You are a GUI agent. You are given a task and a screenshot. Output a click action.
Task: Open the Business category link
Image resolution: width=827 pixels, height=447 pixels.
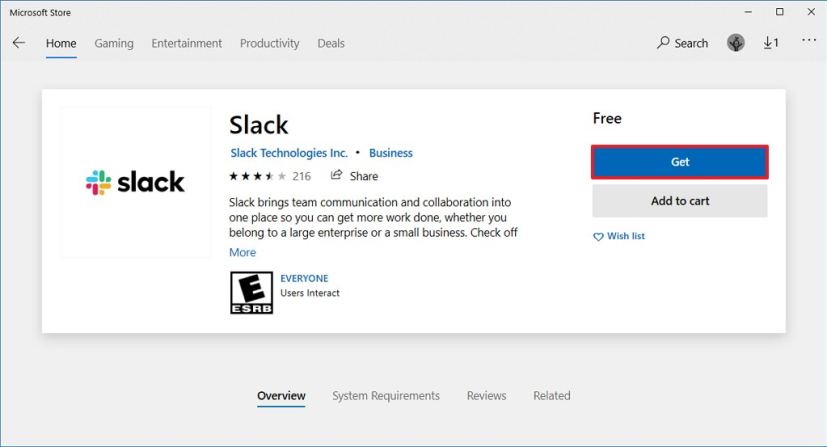coord(391,153)
